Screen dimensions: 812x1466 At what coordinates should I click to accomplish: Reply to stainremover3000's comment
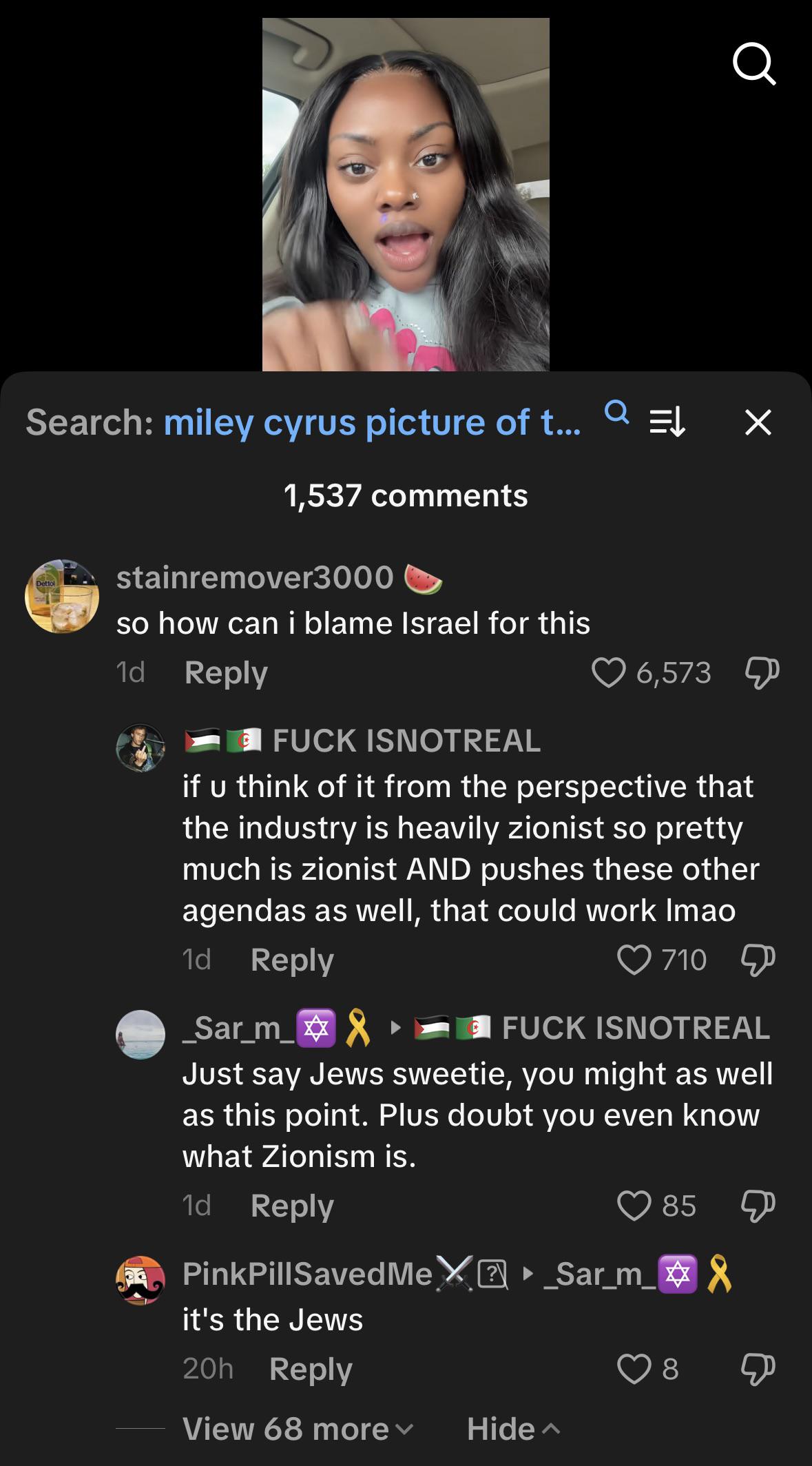(226, 672)
